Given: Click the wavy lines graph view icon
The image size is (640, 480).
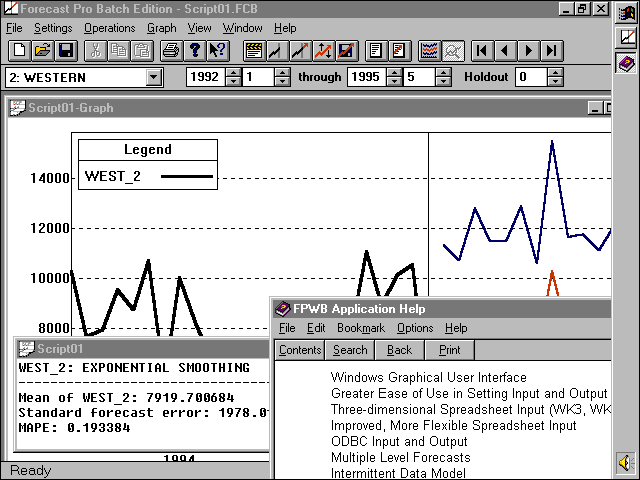Looking at the screenshot, I should click(x=429, y=51).
